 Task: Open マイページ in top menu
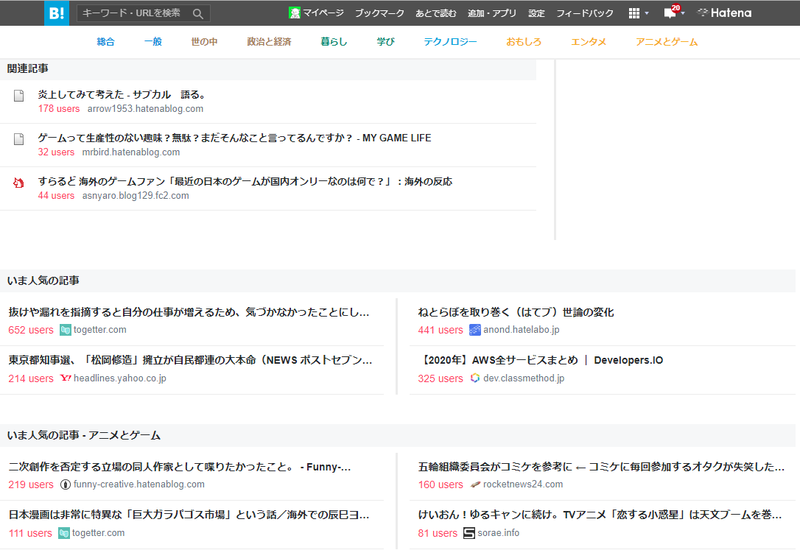[323, 13]
